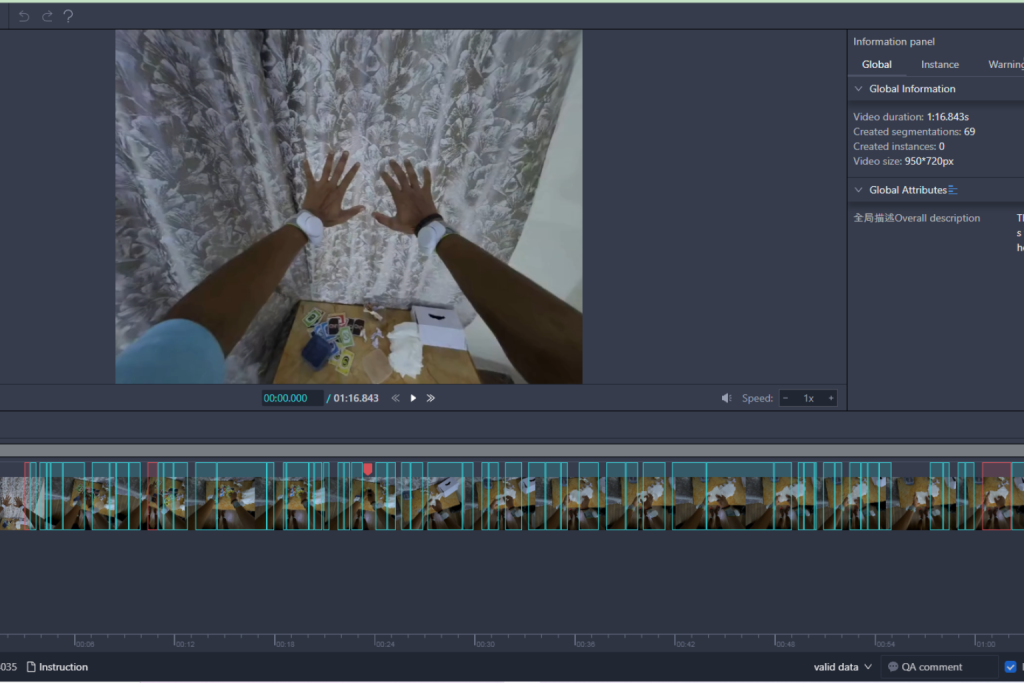Open the Warning tab

tap(1006, 64)
